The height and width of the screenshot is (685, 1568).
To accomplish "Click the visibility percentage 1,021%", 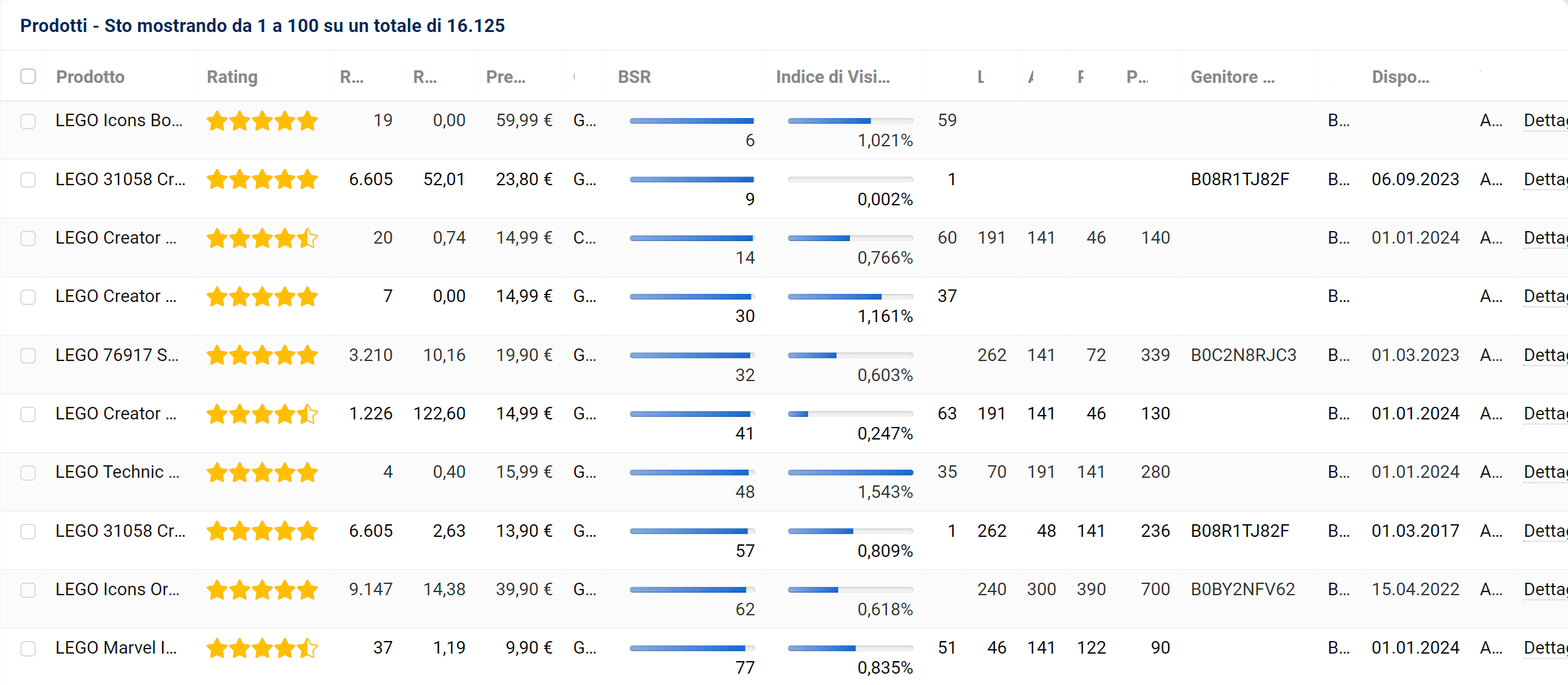I will [885, 141].
